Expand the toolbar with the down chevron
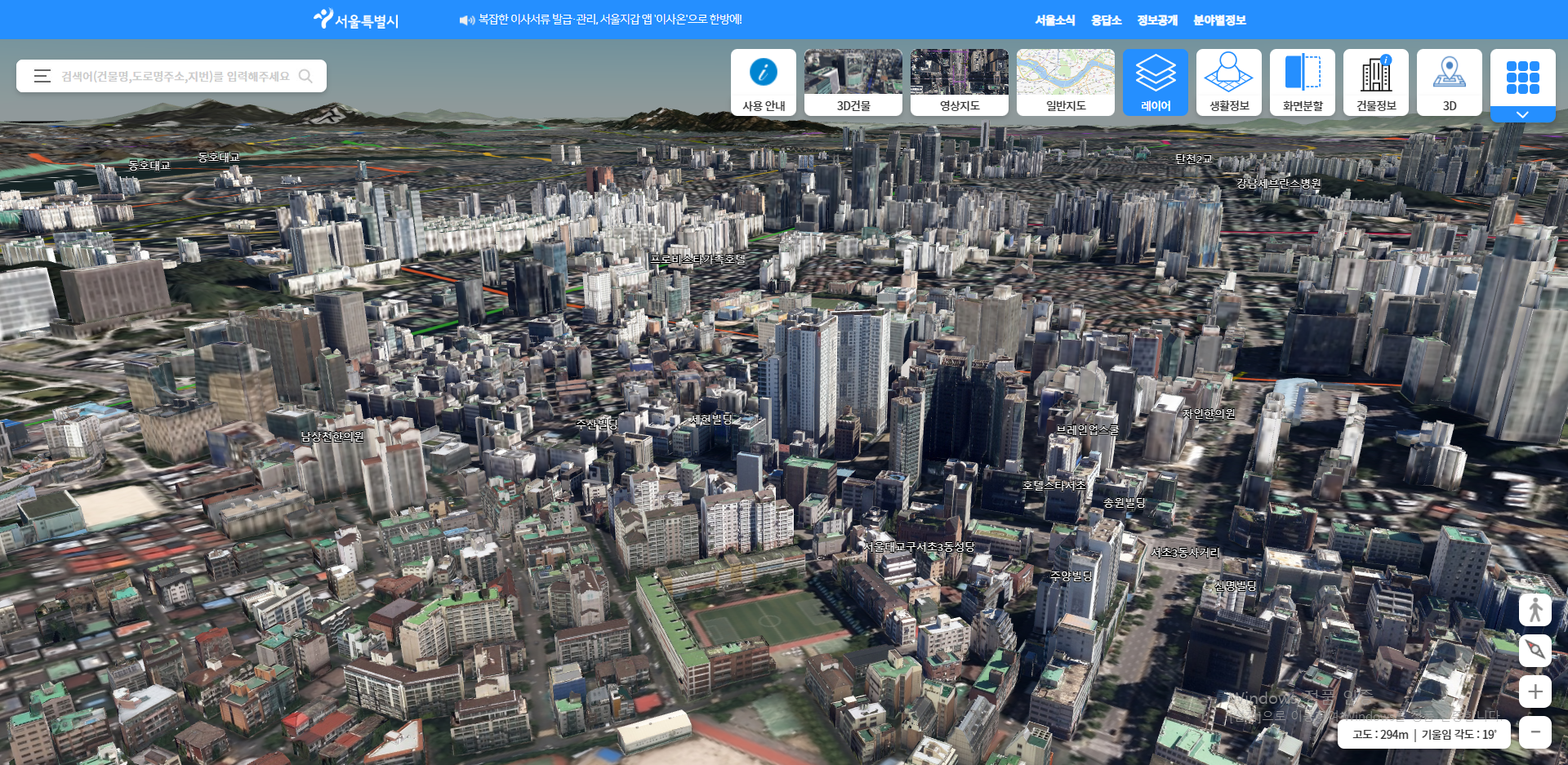This screenshot has width=1568, height=765. (x=1523, y=115)
